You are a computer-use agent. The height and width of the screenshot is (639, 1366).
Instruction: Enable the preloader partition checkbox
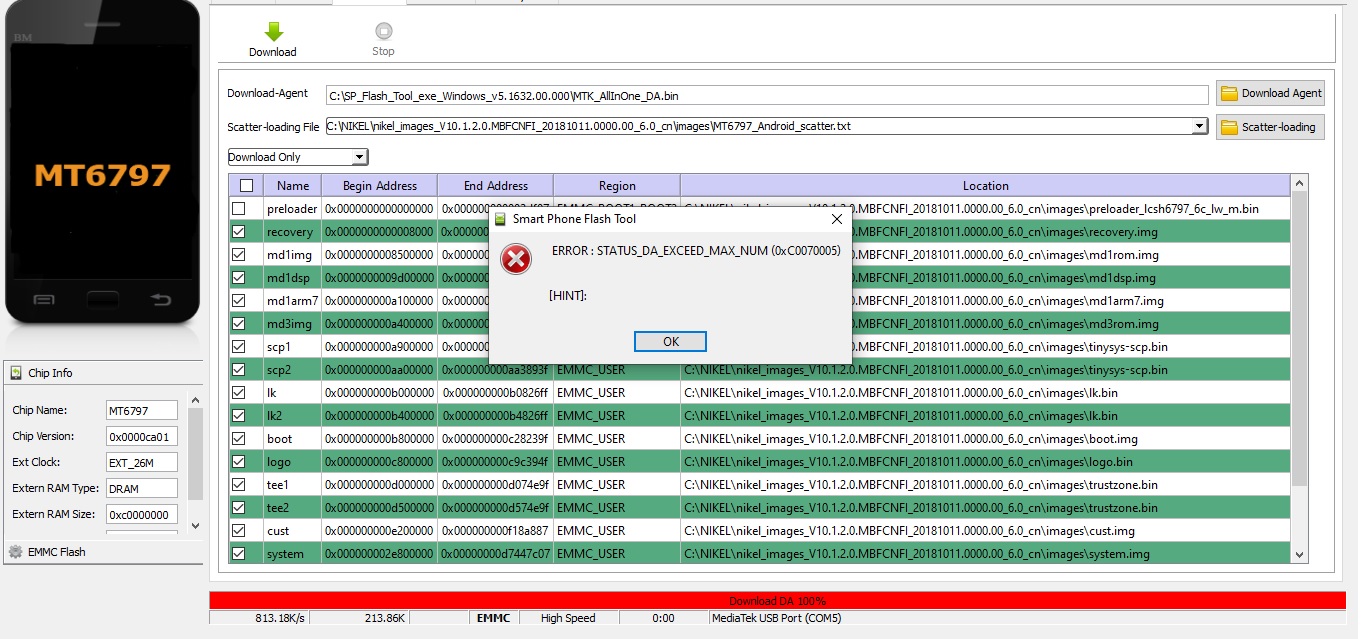click(x=238, y=209)
